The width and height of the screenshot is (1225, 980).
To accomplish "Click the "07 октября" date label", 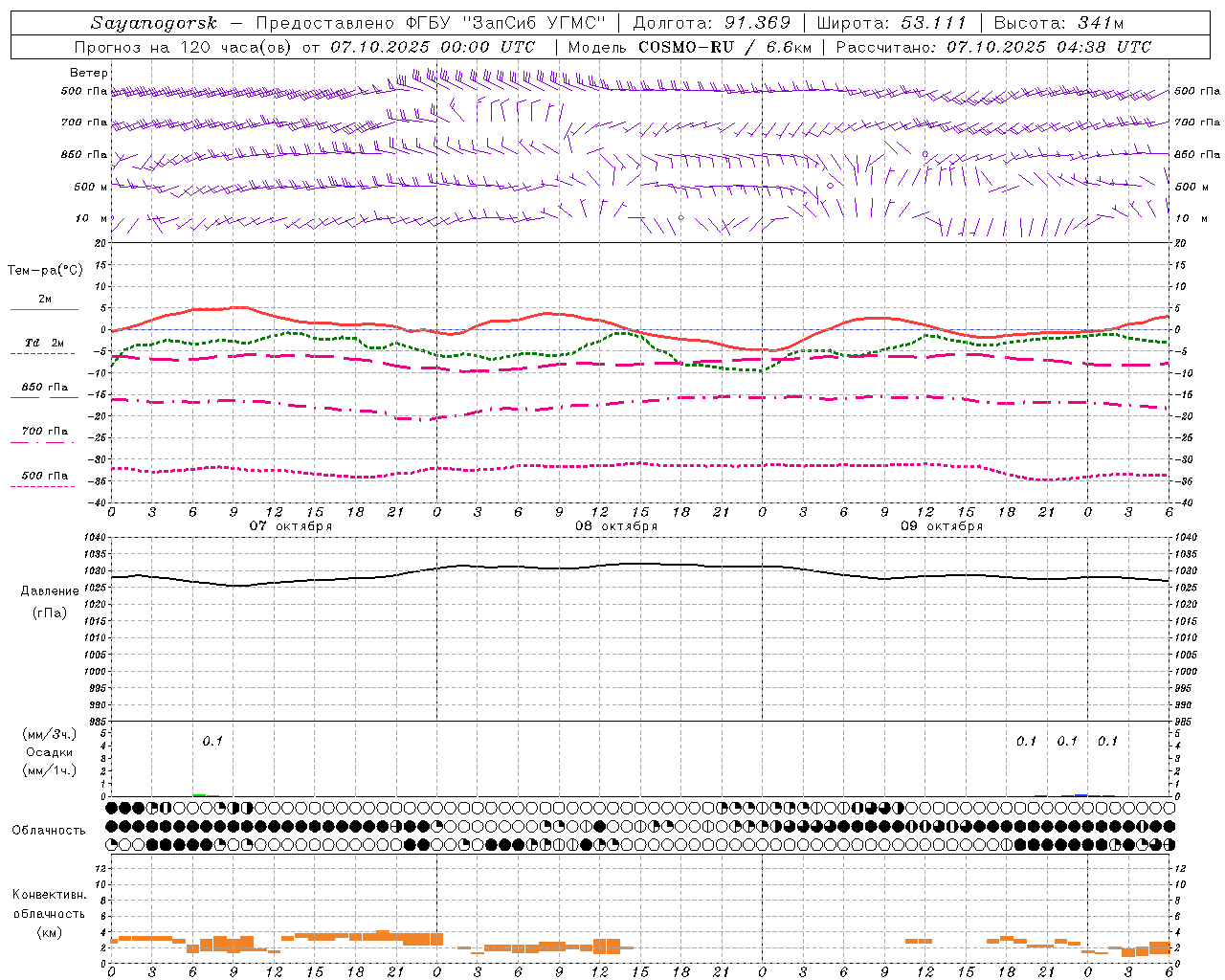I will pos(291,526).
